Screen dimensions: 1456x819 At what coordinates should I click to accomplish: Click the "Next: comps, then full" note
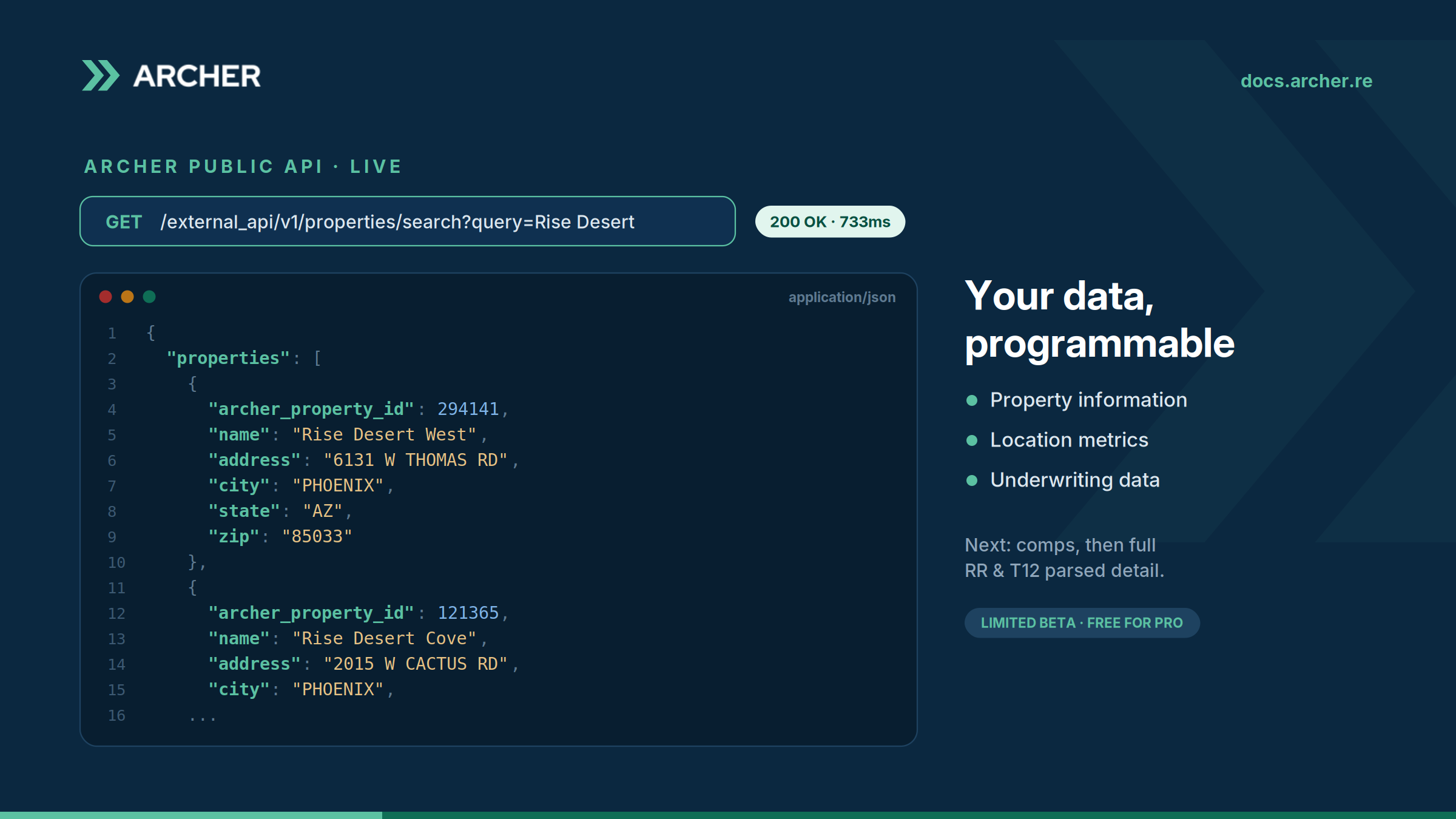click(1060, 545)
